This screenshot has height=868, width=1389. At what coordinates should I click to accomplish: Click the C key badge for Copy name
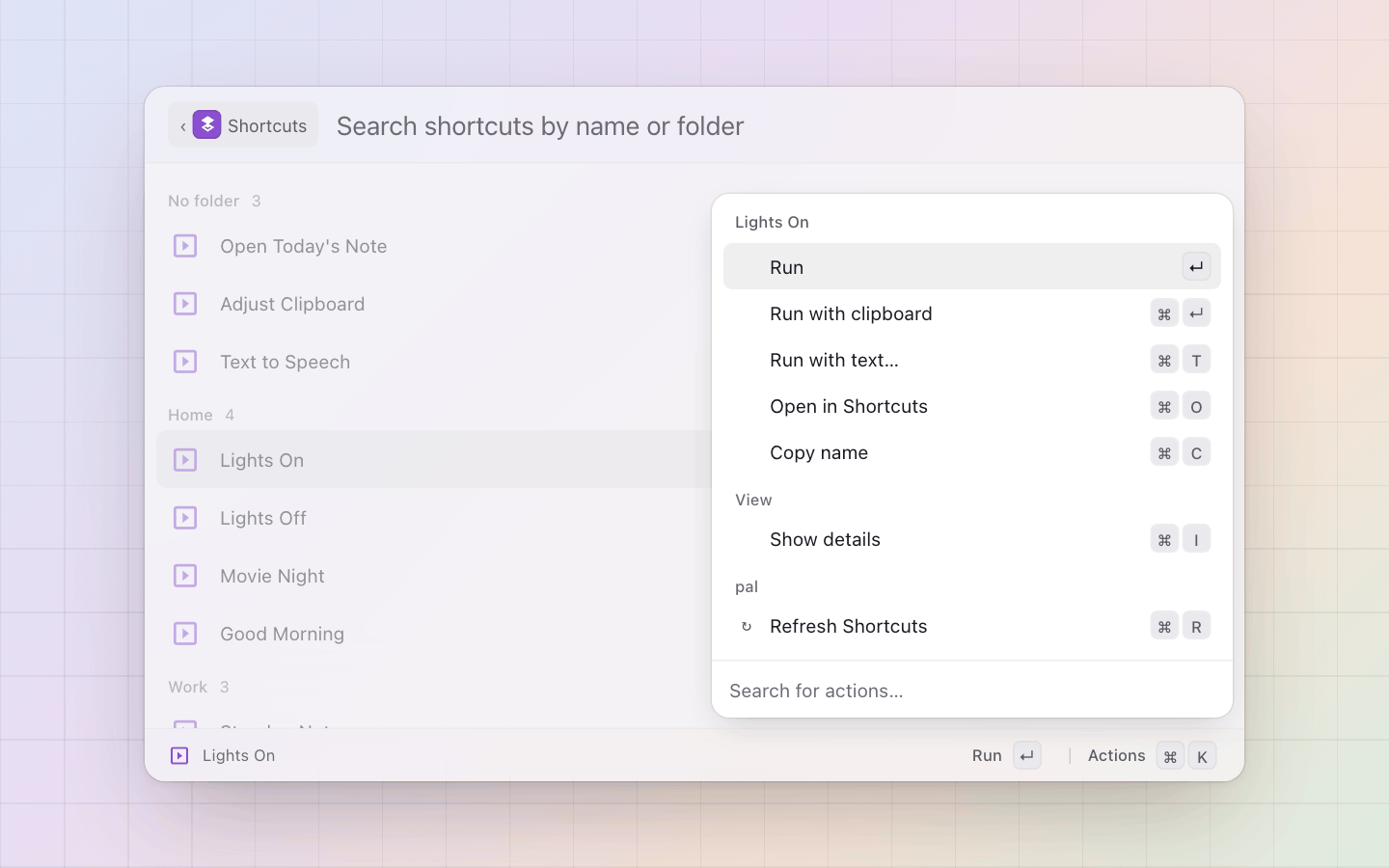pyautogui.click(x=1196, y=452)
